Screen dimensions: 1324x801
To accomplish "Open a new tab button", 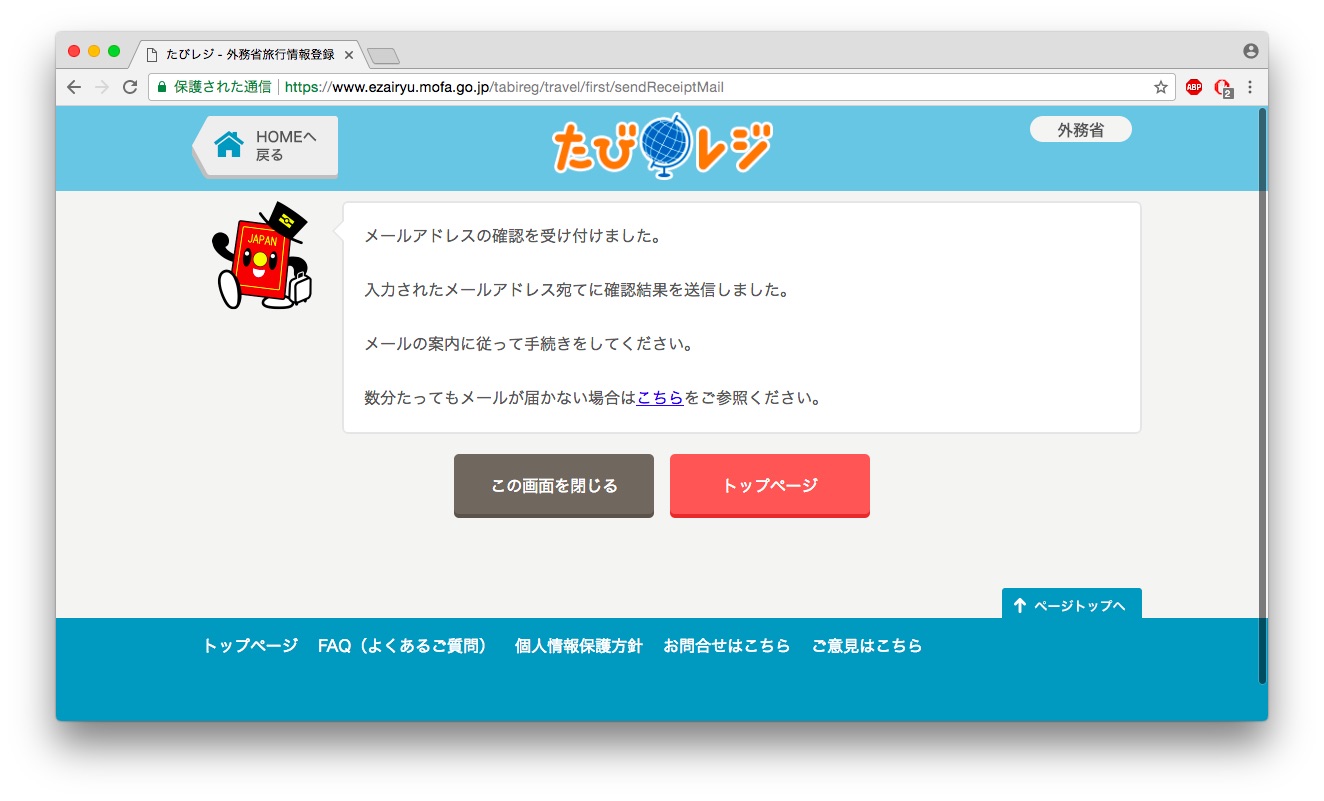I will (x=384, y=55).
